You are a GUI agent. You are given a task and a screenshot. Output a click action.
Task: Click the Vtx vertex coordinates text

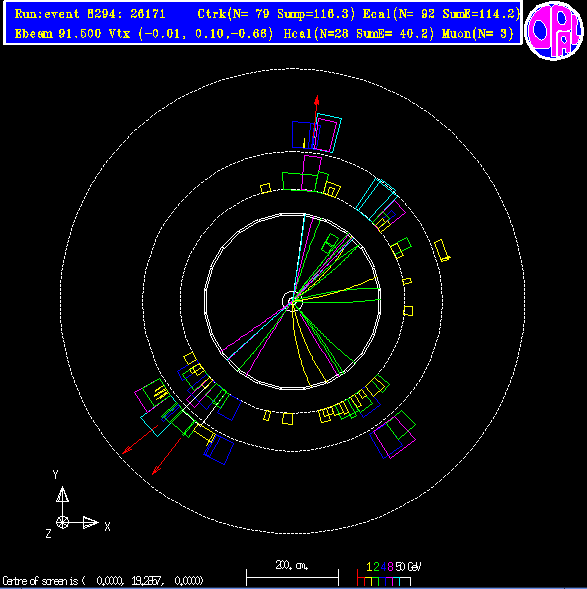191,34
